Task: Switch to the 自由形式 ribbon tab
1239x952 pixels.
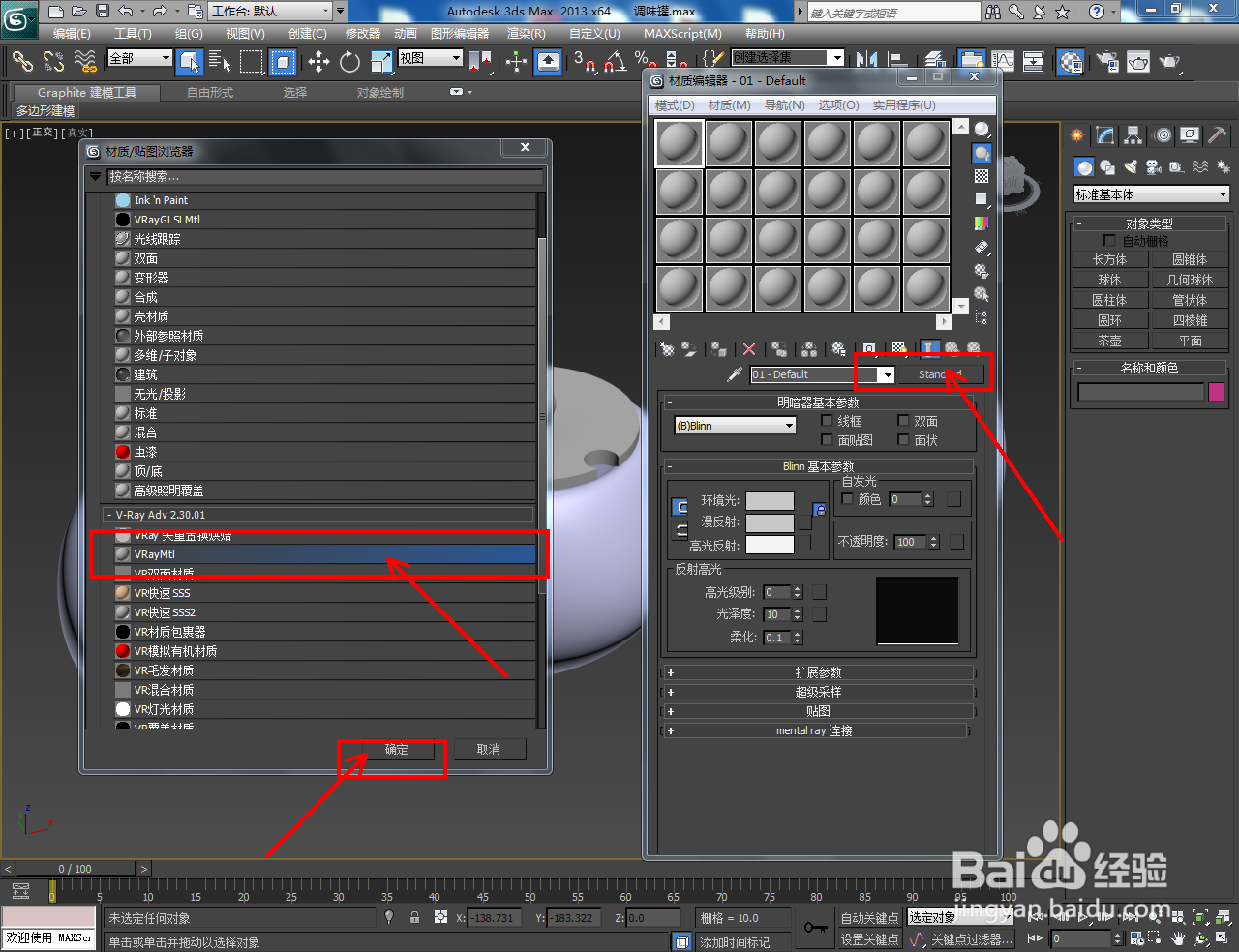Action: [x=210, y=93]
